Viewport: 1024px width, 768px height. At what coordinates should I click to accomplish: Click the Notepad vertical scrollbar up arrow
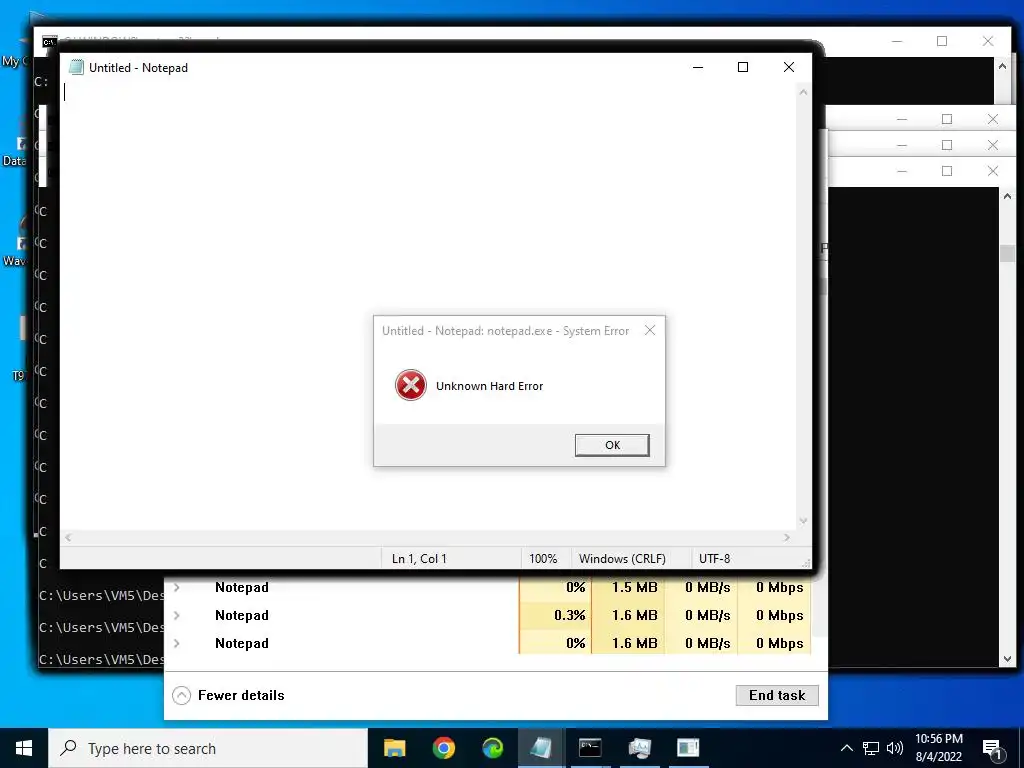[x=803, y=93]
